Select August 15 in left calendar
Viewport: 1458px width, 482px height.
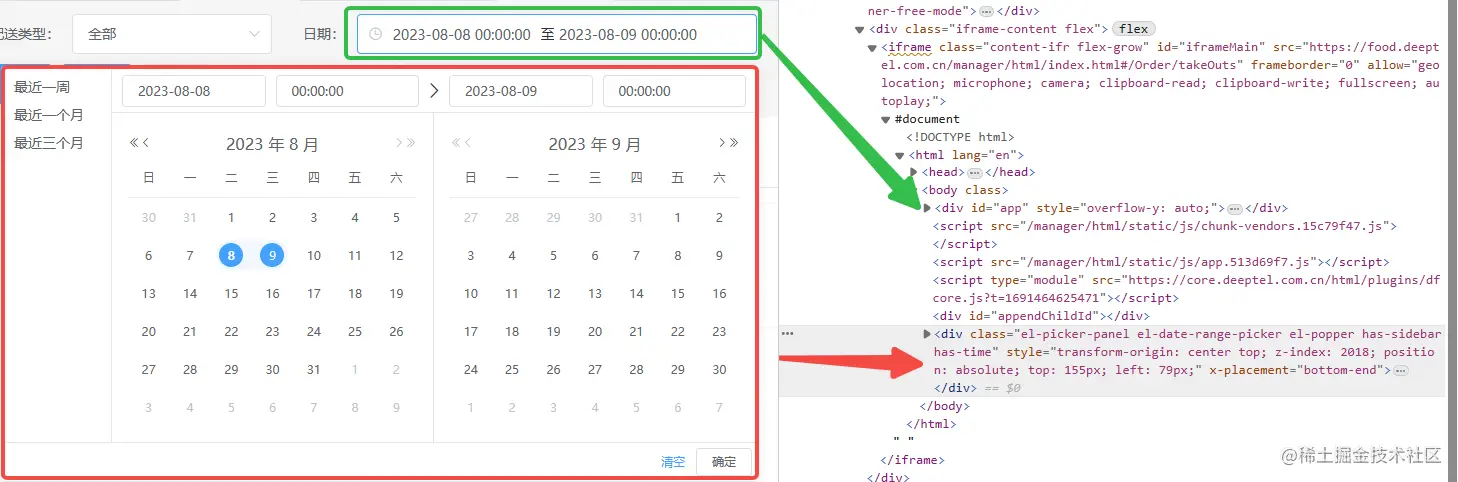(231, 294)
